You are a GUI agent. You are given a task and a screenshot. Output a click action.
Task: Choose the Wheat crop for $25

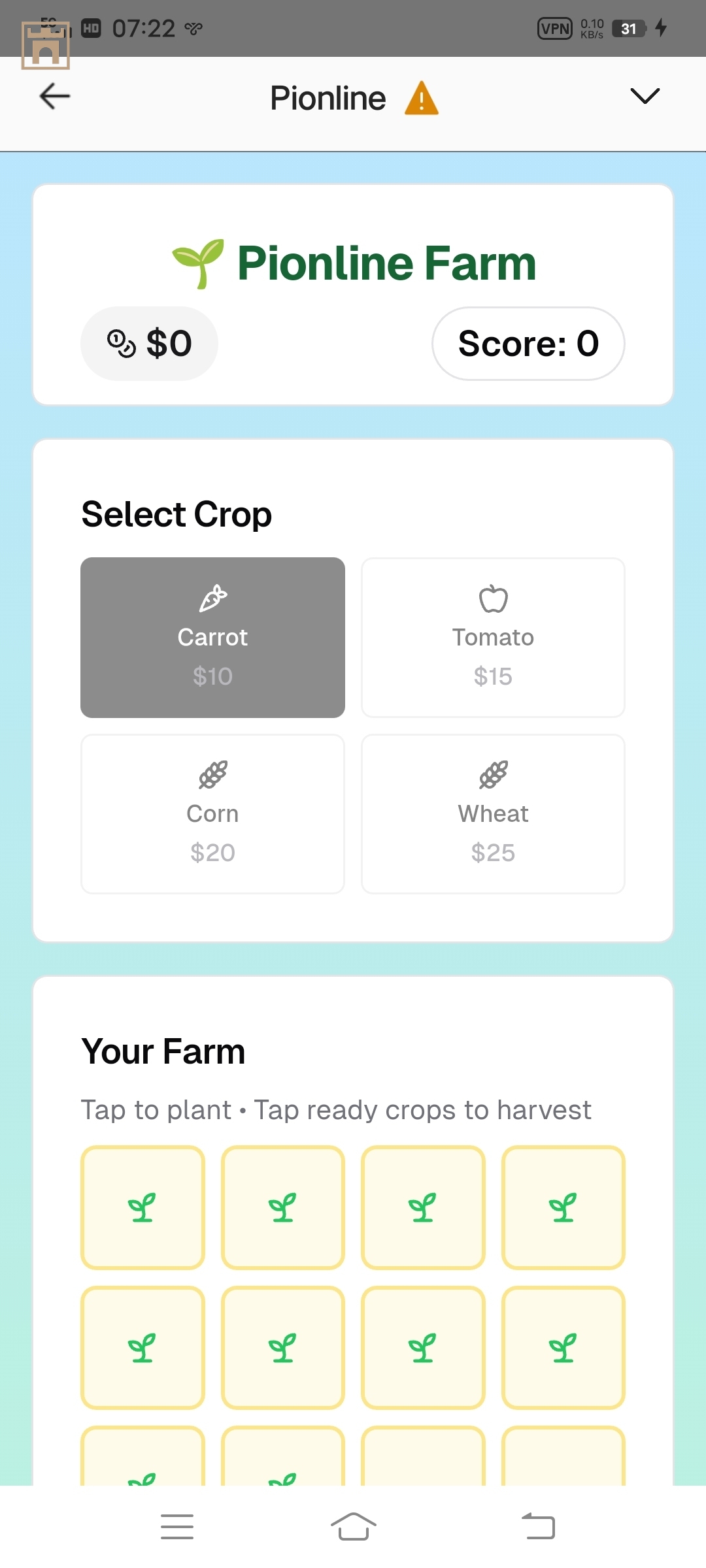point(493,814)
